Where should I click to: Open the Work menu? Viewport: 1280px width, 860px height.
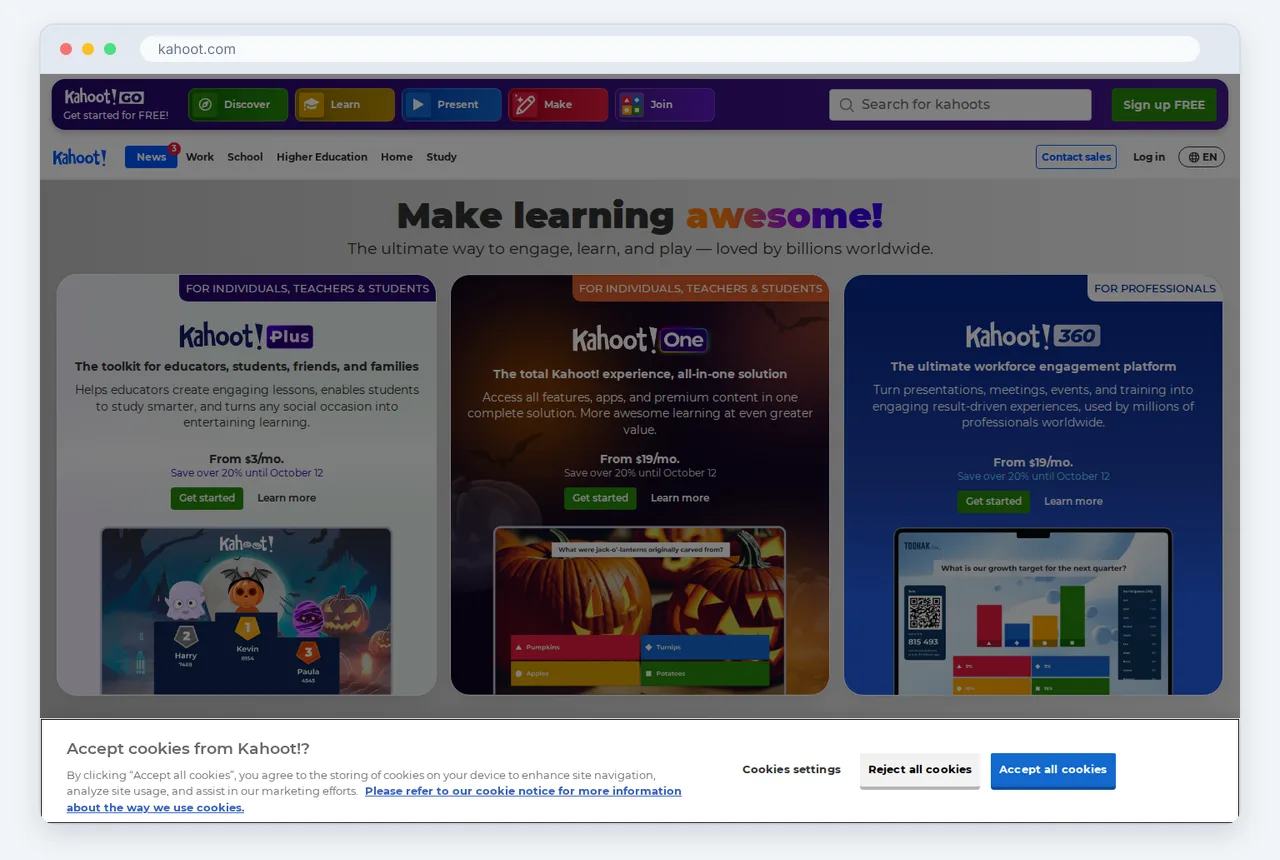pyautogui.click(x=200, y=157)
